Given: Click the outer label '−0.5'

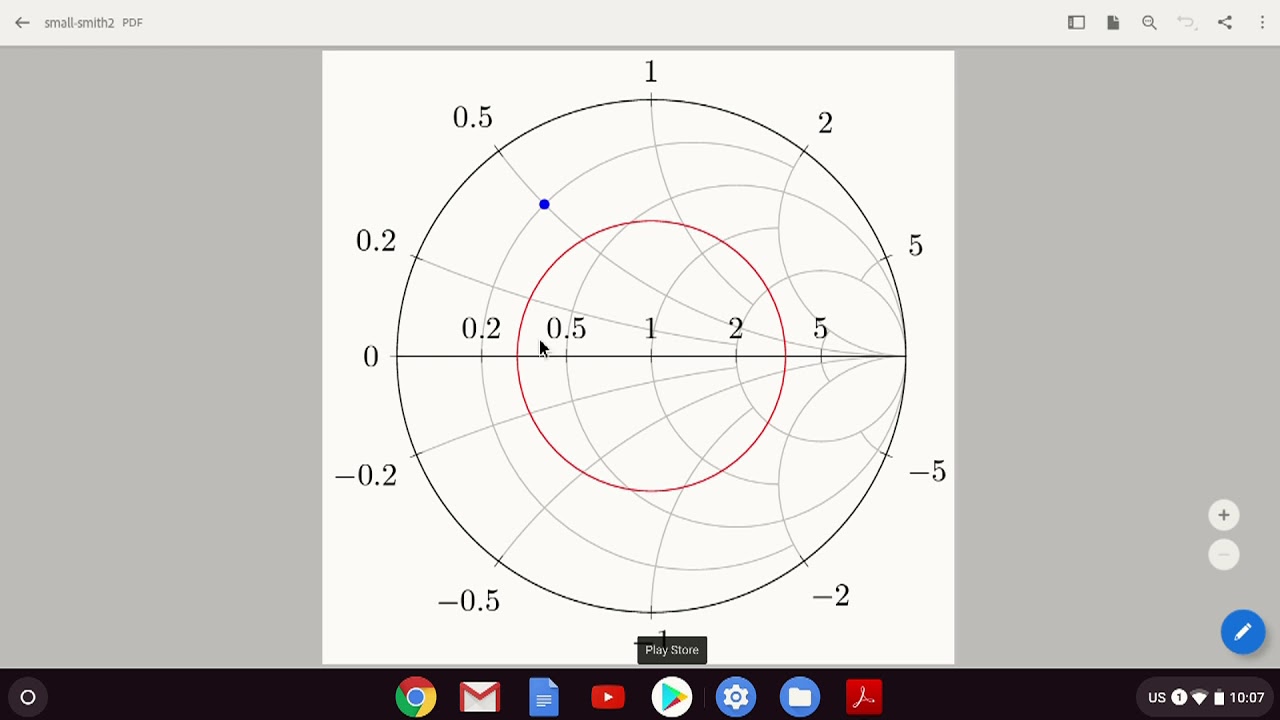Looking at the screenshot, I should click(x=469, y=601).
